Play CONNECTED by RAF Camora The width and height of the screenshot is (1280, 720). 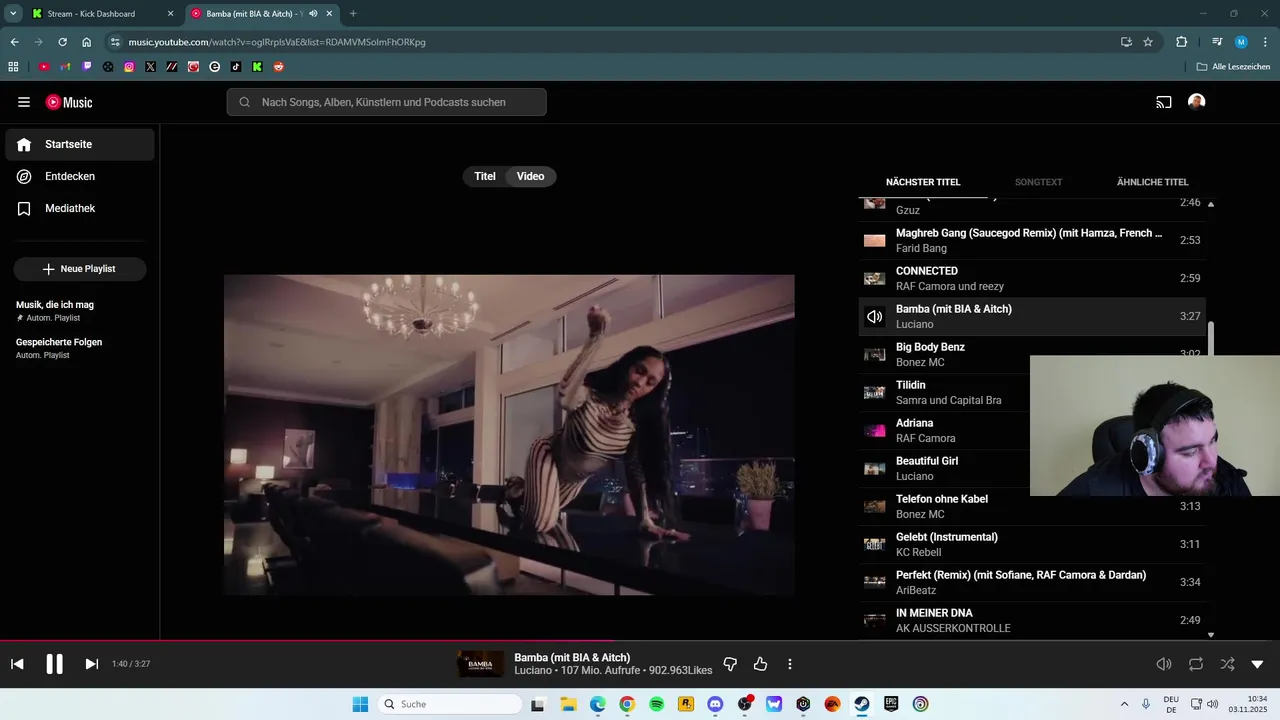point(1032,278)
